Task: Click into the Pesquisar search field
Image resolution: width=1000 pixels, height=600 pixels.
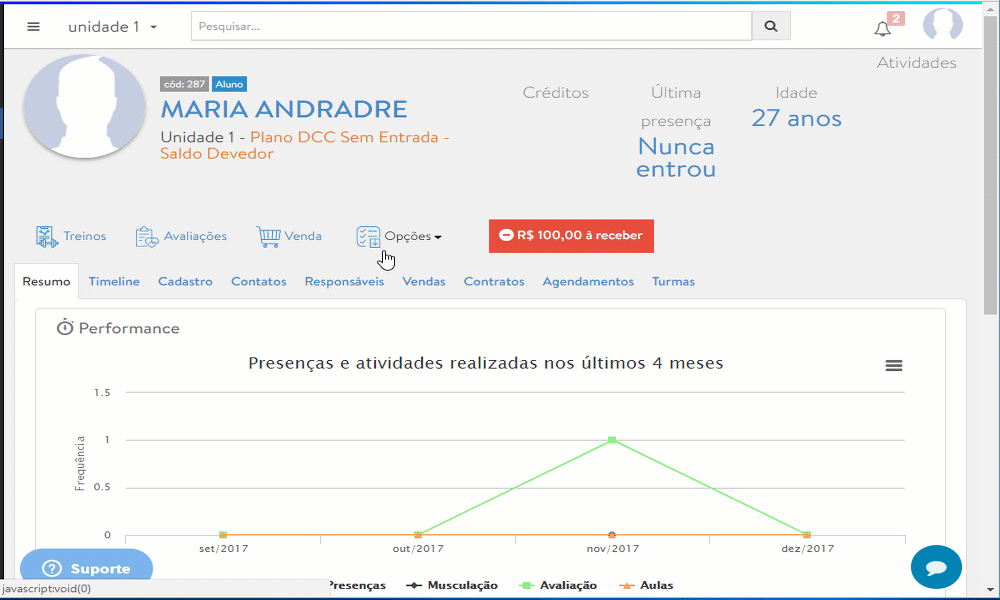Action: tap(470, 26)
